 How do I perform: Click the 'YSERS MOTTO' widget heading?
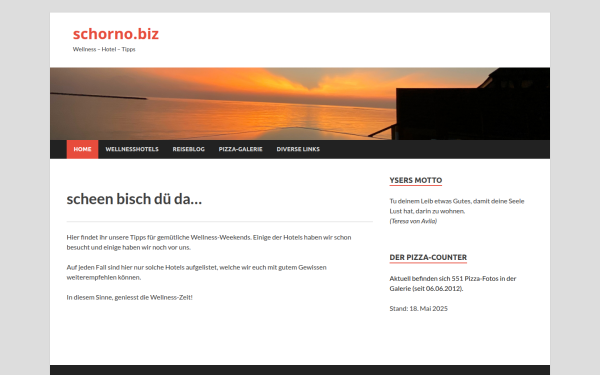[x=416, y=180]
